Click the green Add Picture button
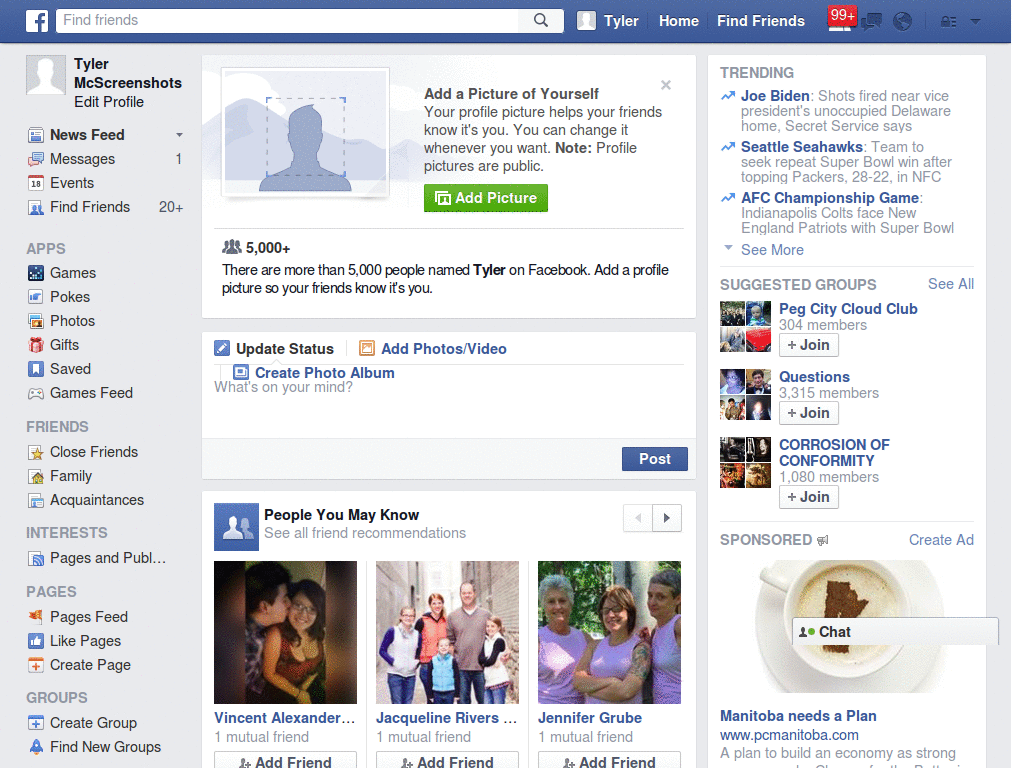 [486, 198]
